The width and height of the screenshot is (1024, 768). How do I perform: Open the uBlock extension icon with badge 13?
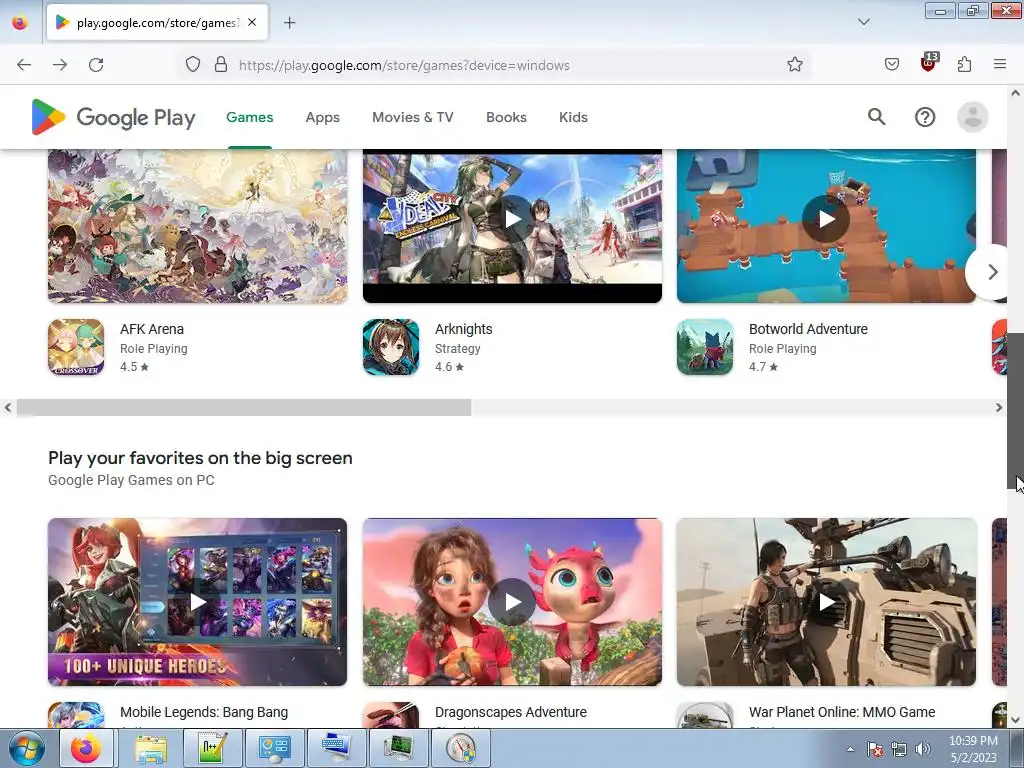click(929, 63)
